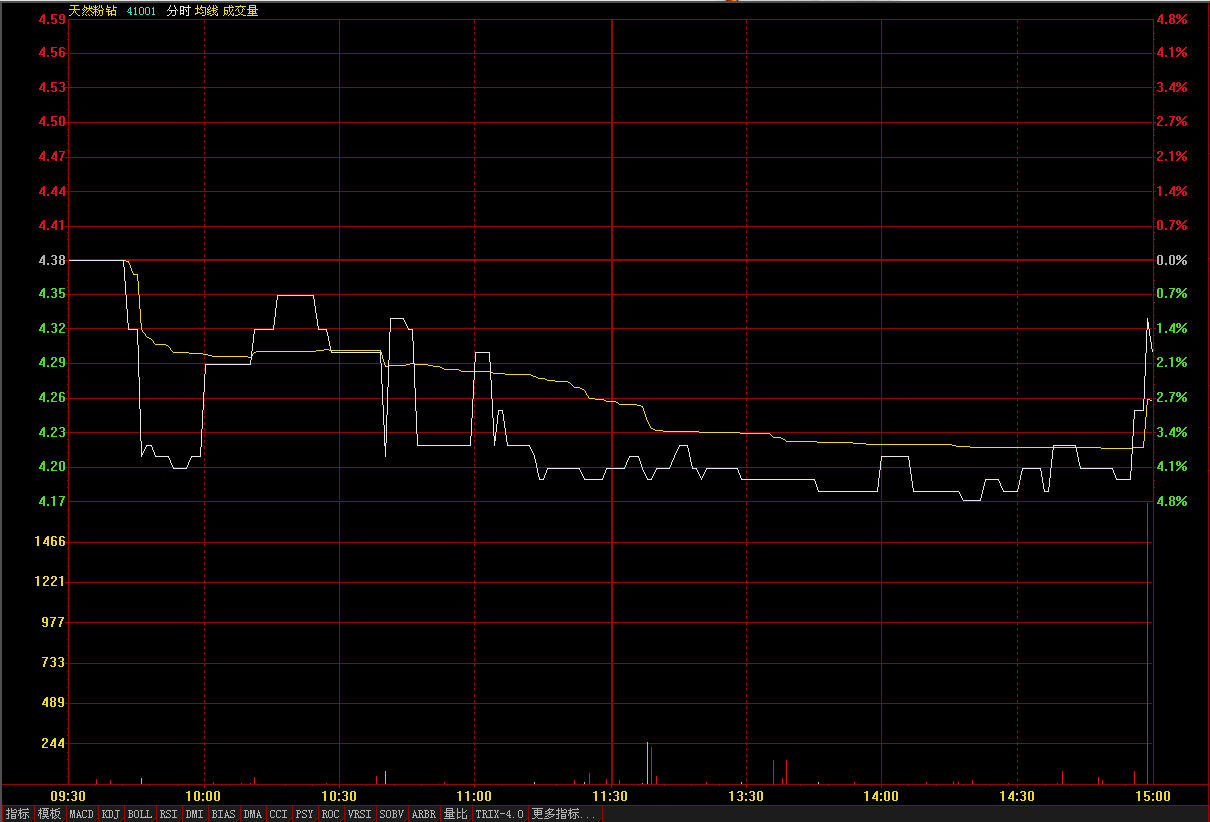This screenshot has height=822, width=1210.
Task: Click the 15:00 time axis label
Action: (1152, 797)
